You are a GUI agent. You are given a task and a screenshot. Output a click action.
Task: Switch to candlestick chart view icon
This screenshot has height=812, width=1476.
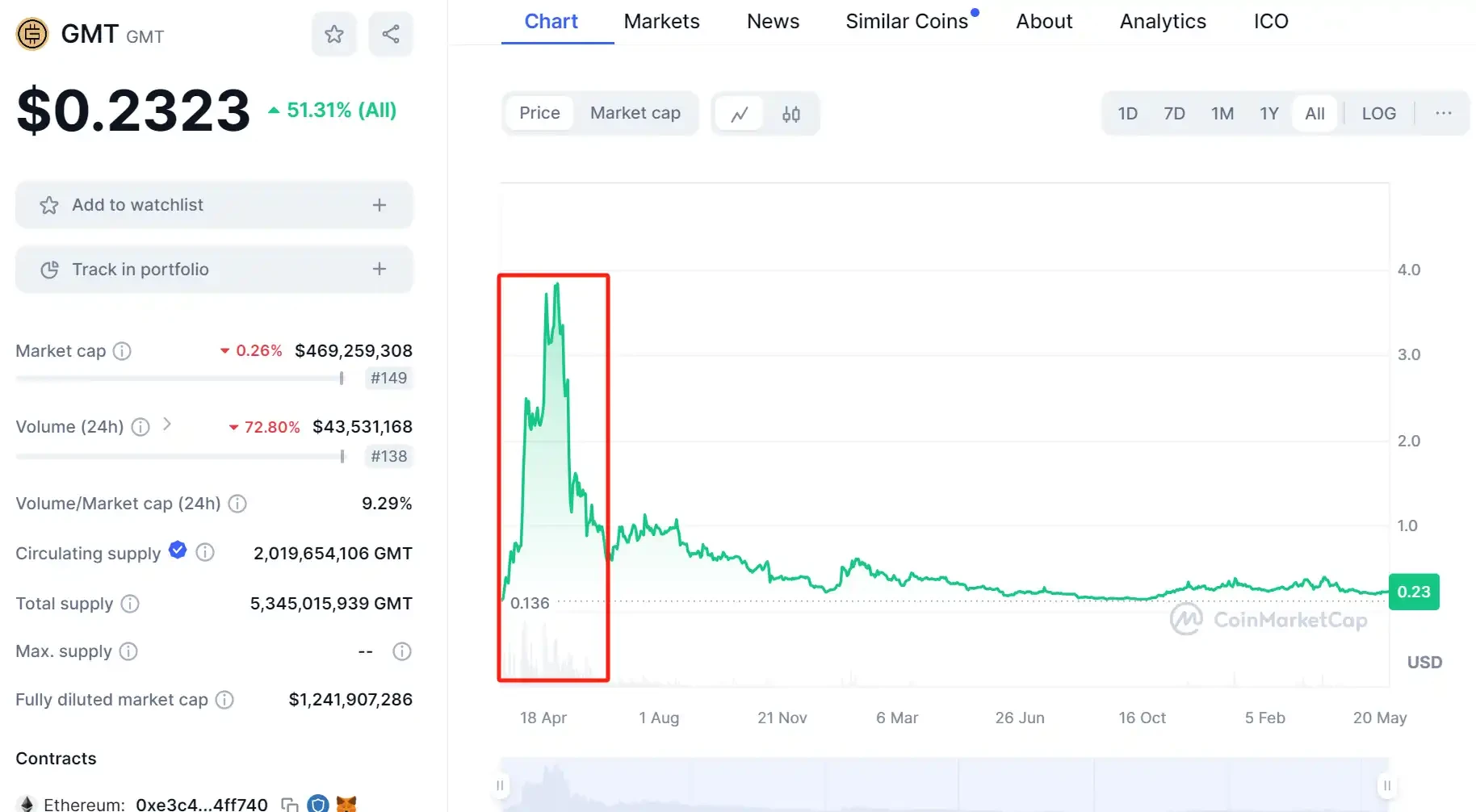coord(790,113)
